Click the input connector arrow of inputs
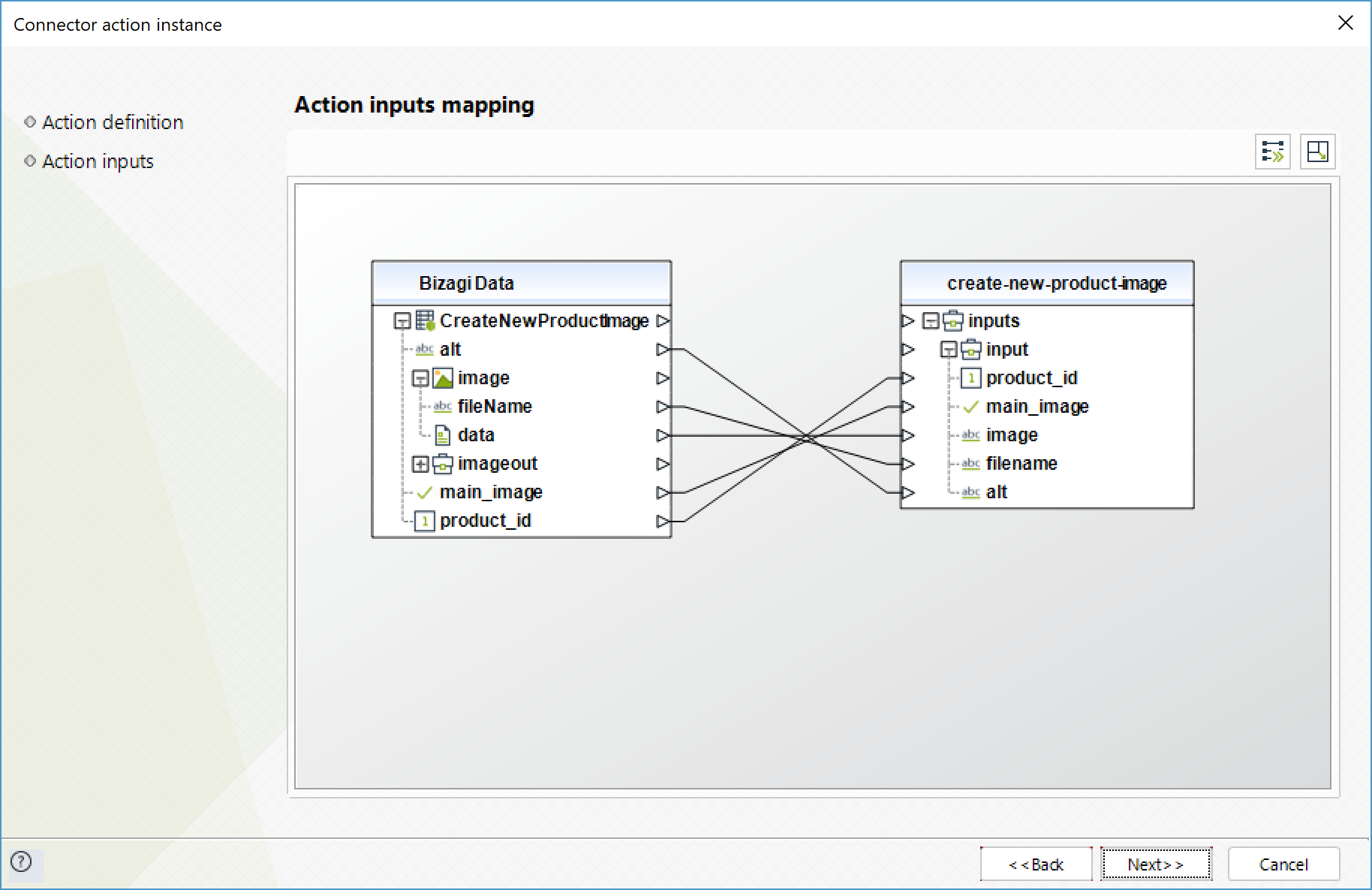This screenshot has width=1372, height=890. coord(908,320)
